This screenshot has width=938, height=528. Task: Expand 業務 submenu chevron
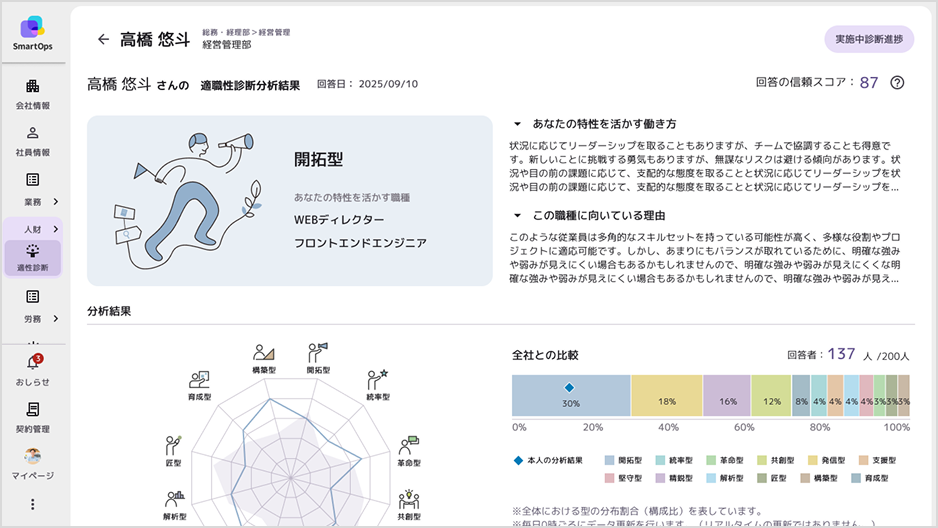[x=56, y=202]
